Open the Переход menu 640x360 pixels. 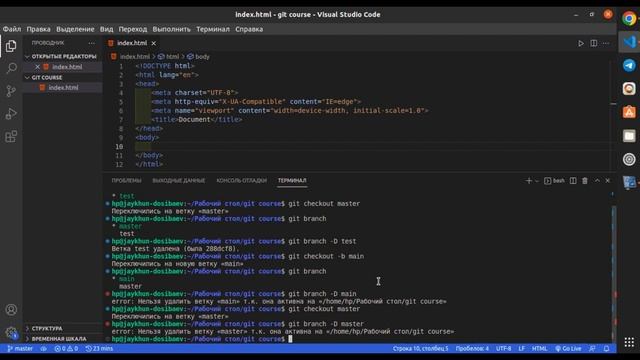(x=133, y=29)
